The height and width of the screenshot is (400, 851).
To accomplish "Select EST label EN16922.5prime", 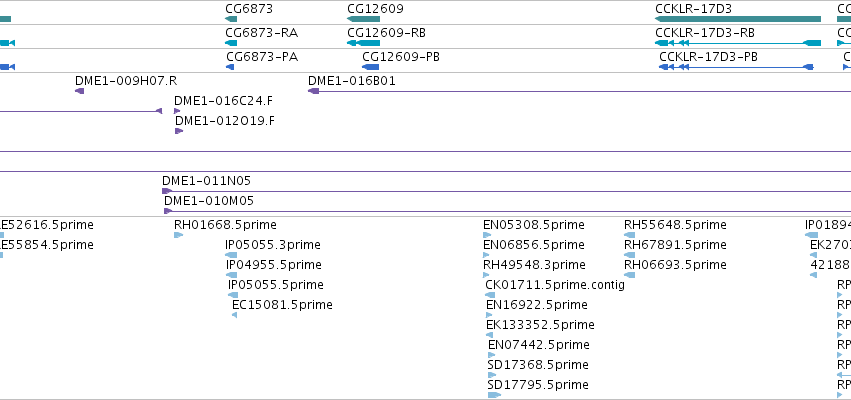I will click(x=537, y=305).
